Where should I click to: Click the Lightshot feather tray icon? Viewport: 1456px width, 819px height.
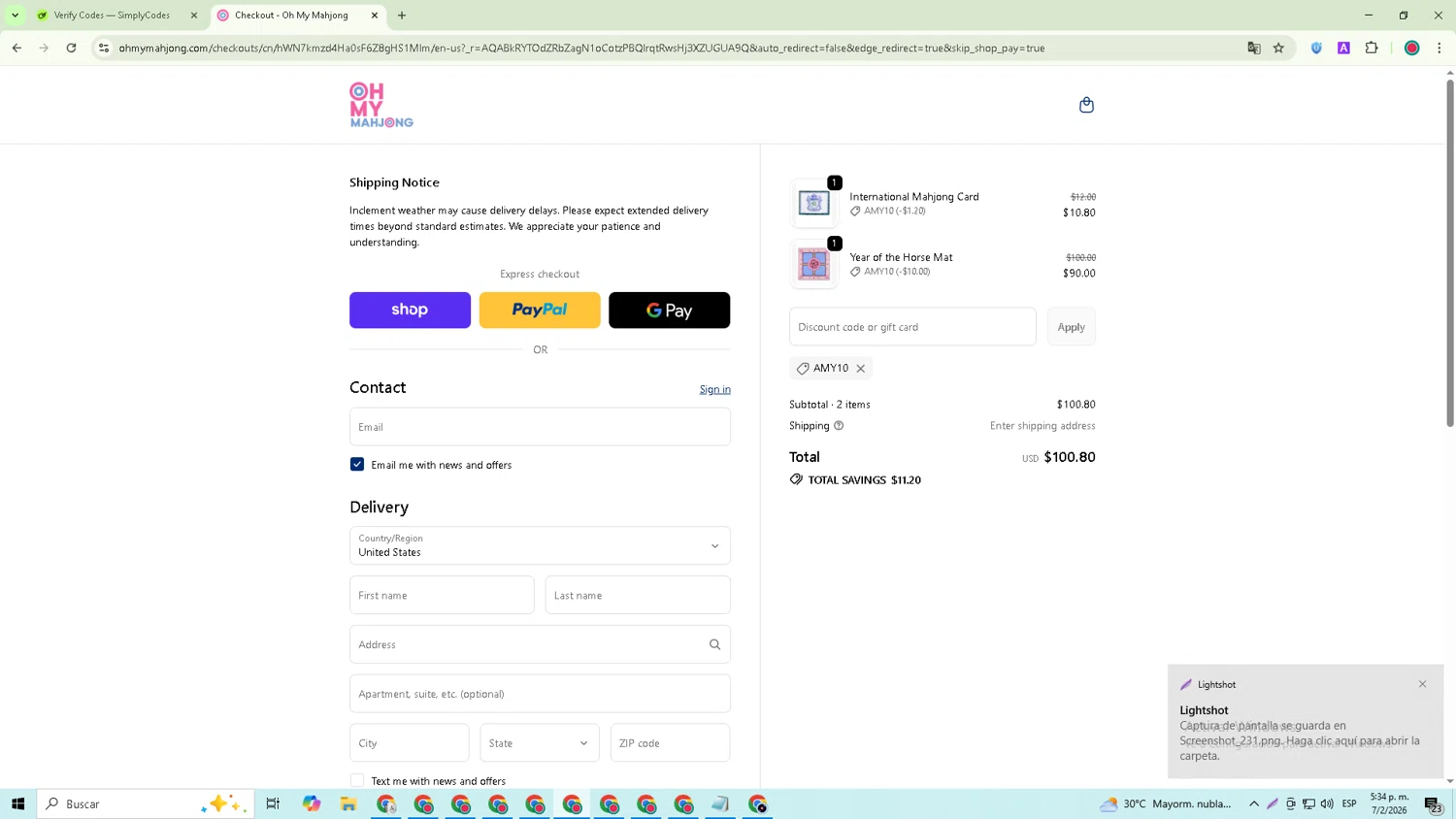click(1273, 803)
